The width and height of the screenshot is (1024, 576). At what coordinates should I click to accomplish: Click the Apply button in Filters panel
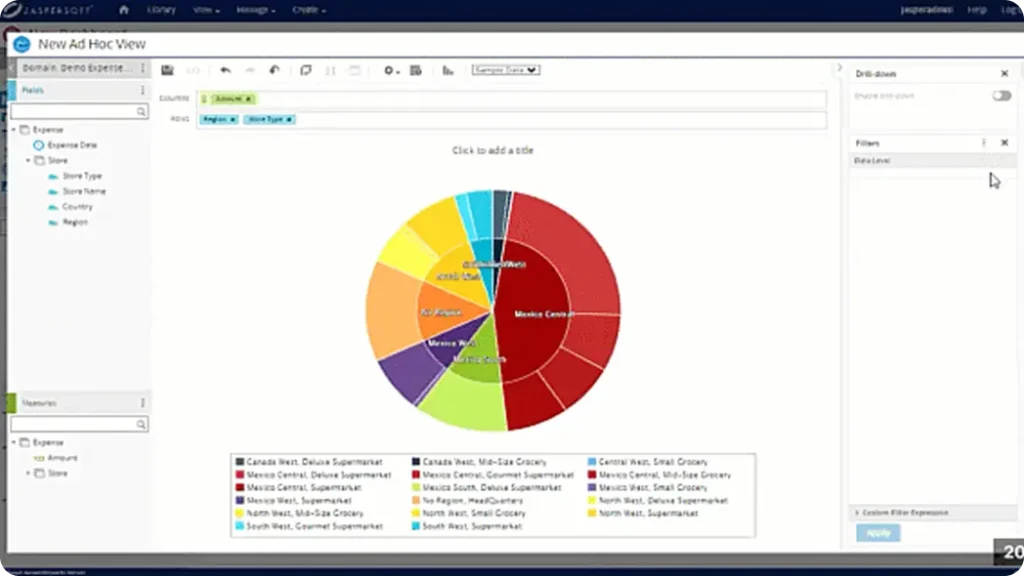tap(877, 533)
